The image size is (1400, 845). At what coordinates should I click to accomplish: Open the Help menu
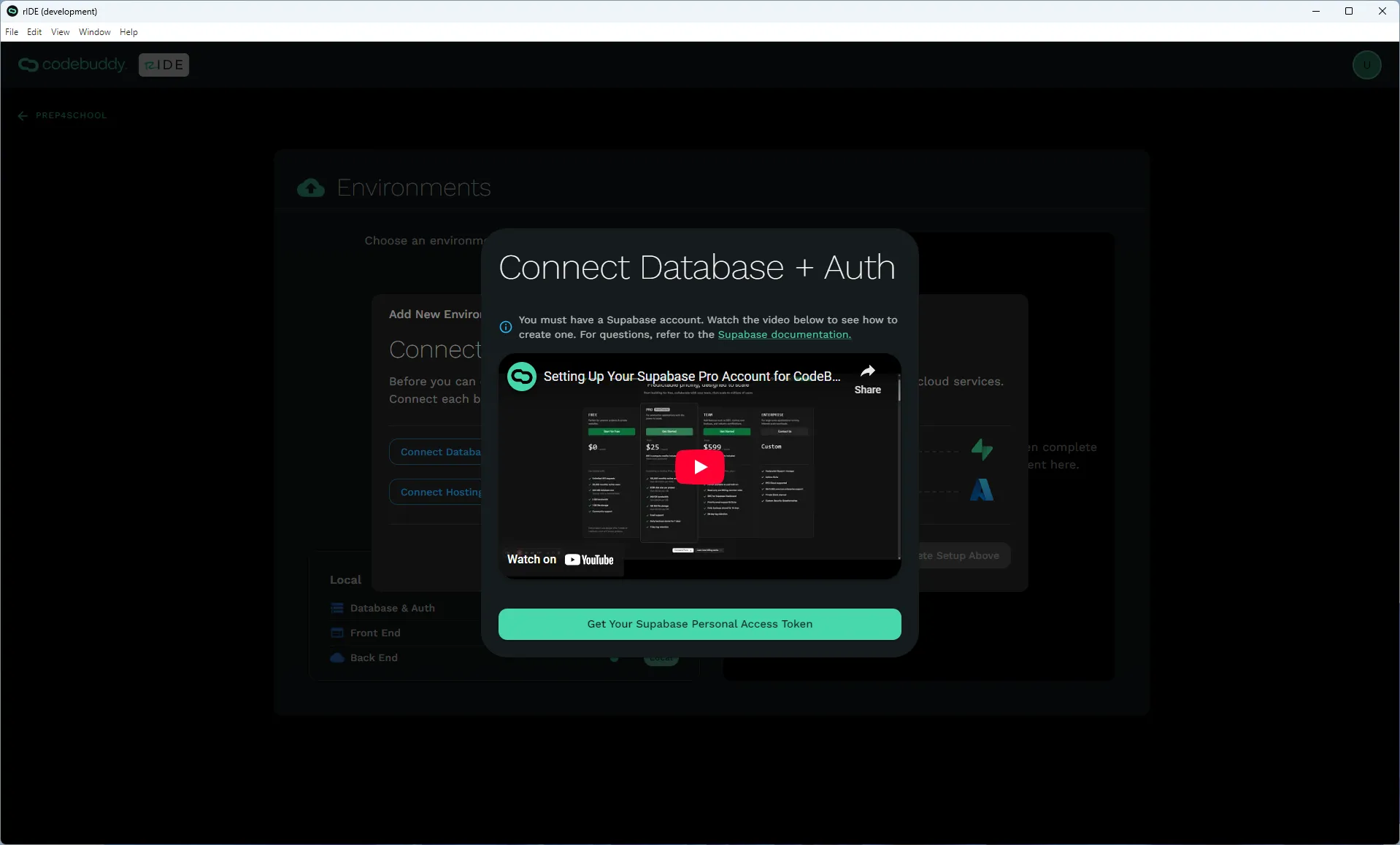click(x=128, y=32)
